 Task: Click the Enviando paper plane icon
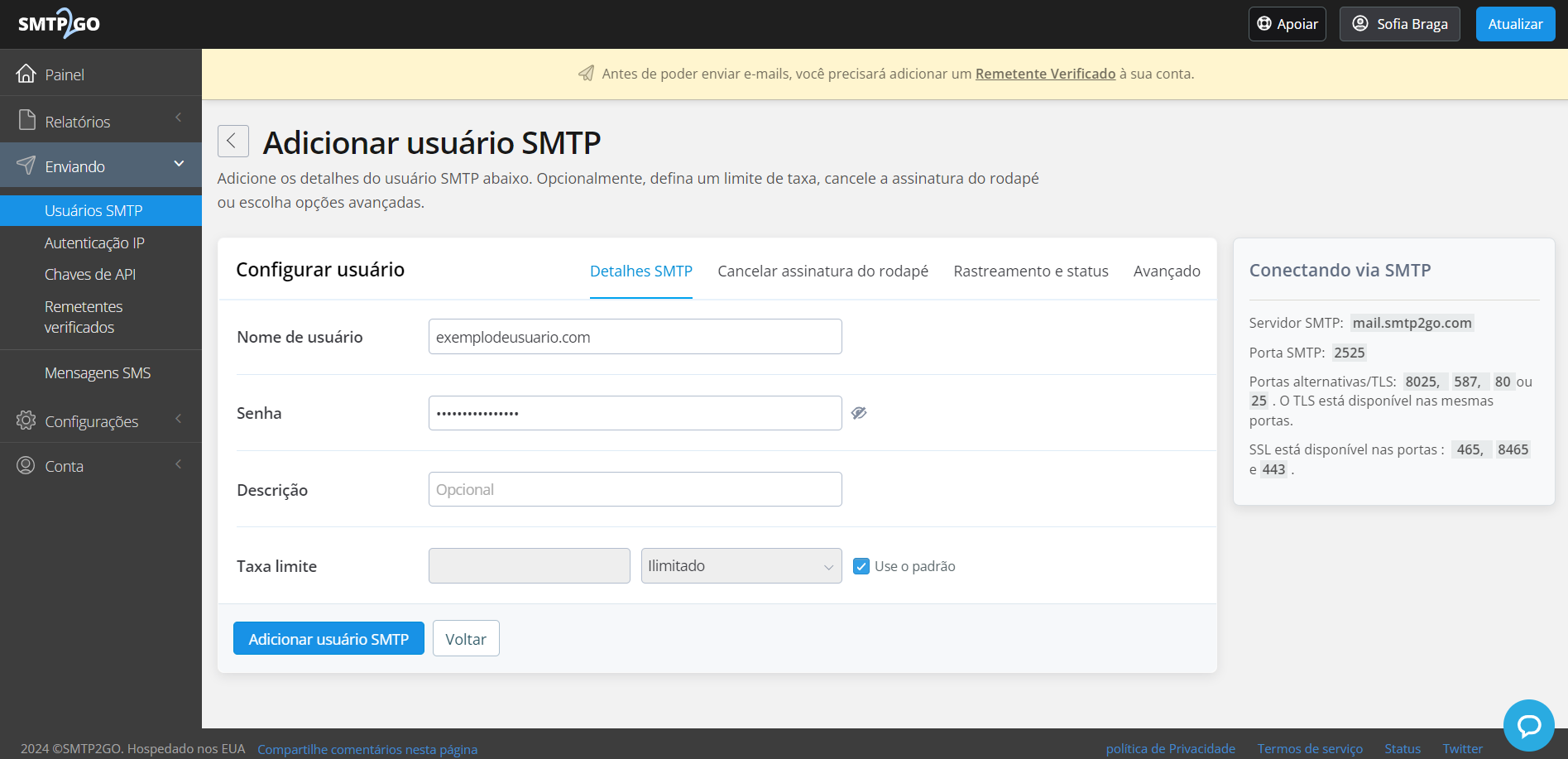pos(26,166)
